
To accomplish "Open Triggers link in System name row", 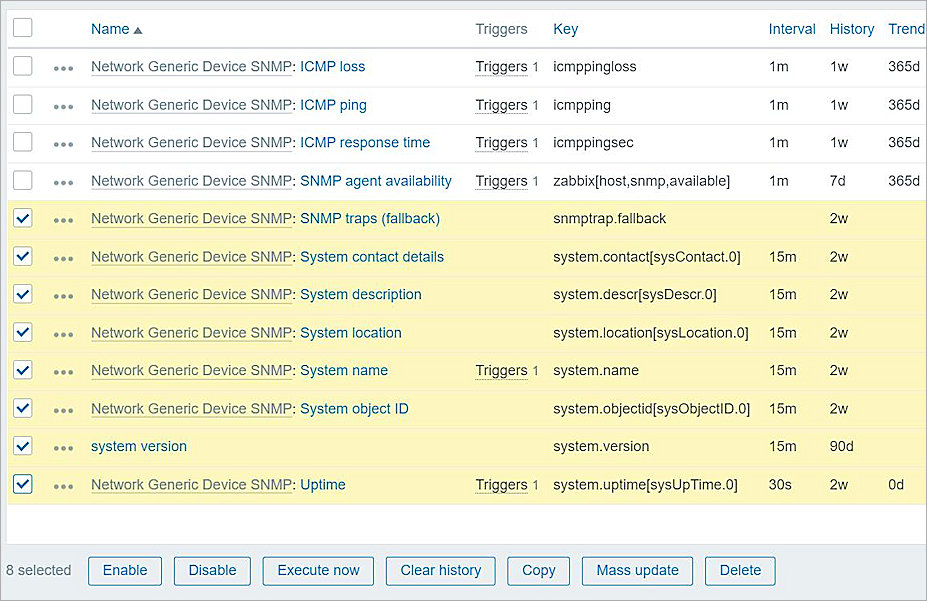I will point(501,371).
